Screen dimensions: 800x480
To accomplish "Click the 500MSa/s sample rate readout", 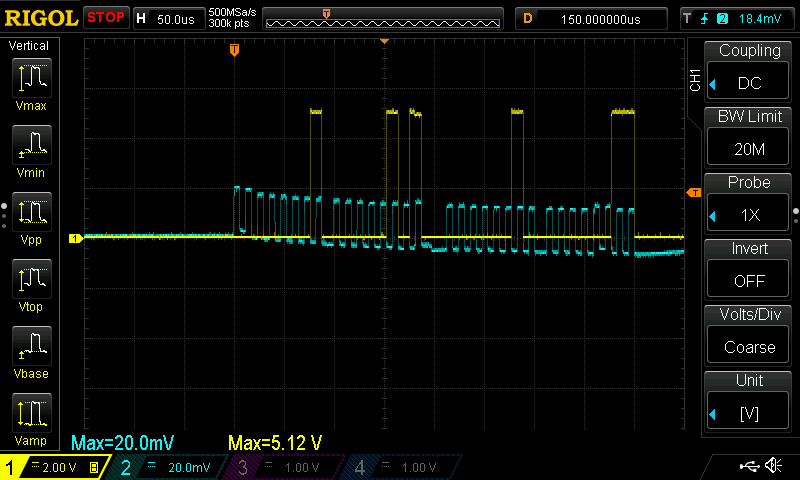I will (232, 12).
